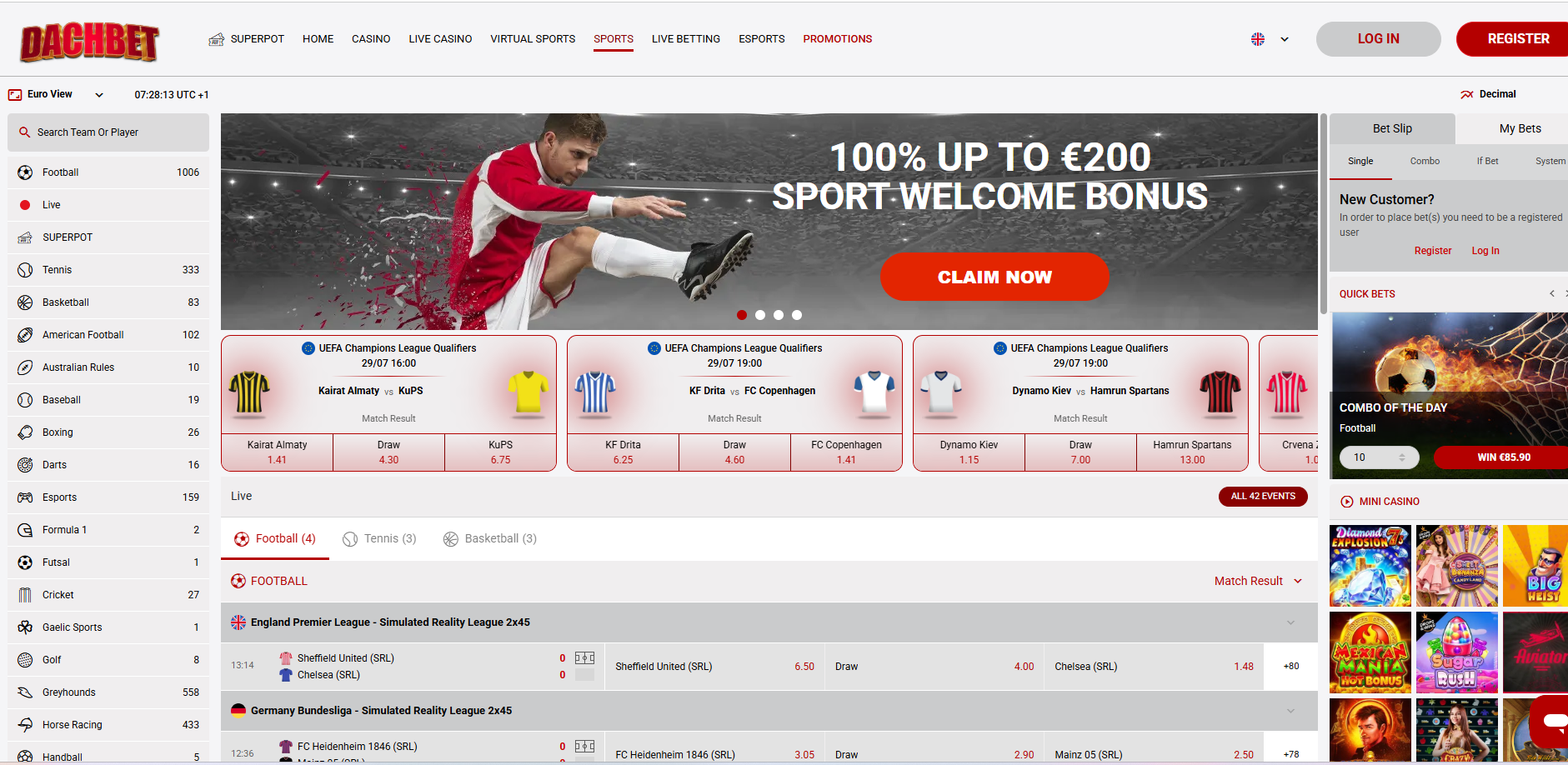Click the SUPERPOT icon in top navigation
Image resolution: width=1568 pixels, height=765 pixels.
(x=216, y=39)
